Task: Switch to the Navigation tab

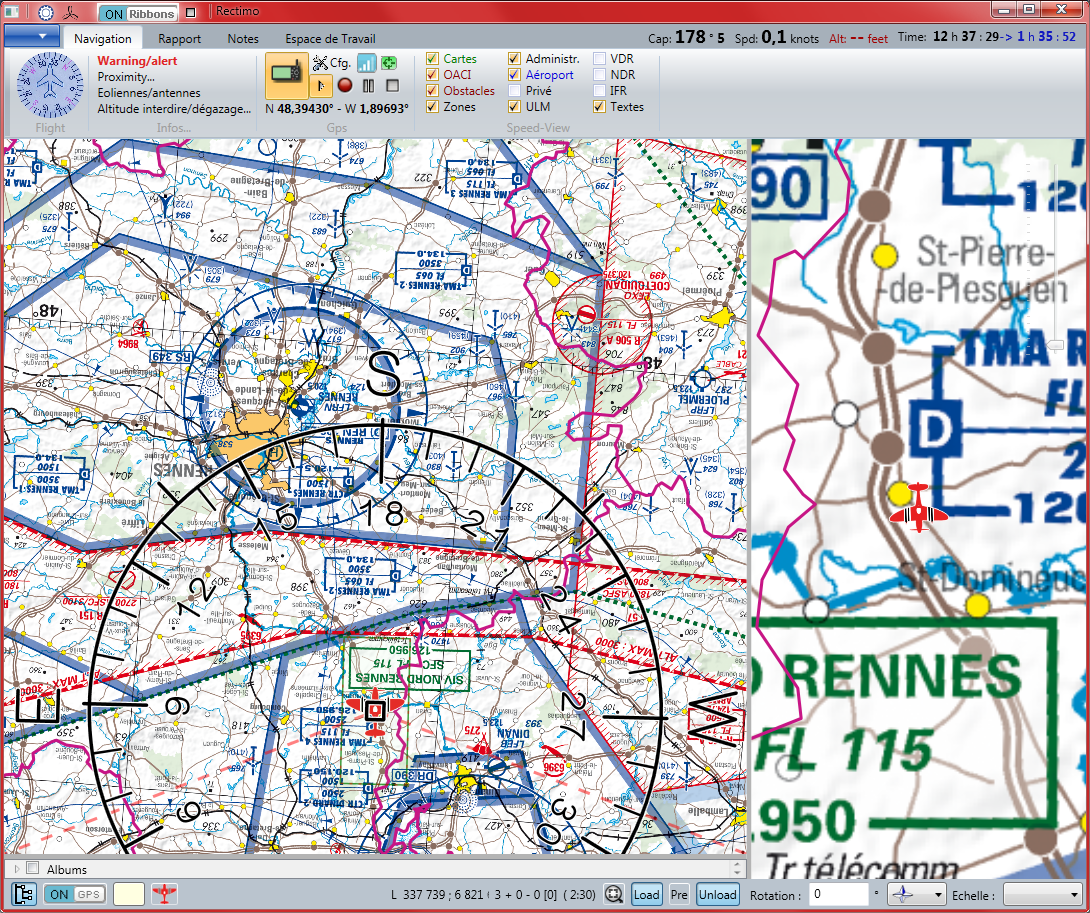Action: point(103,39)
